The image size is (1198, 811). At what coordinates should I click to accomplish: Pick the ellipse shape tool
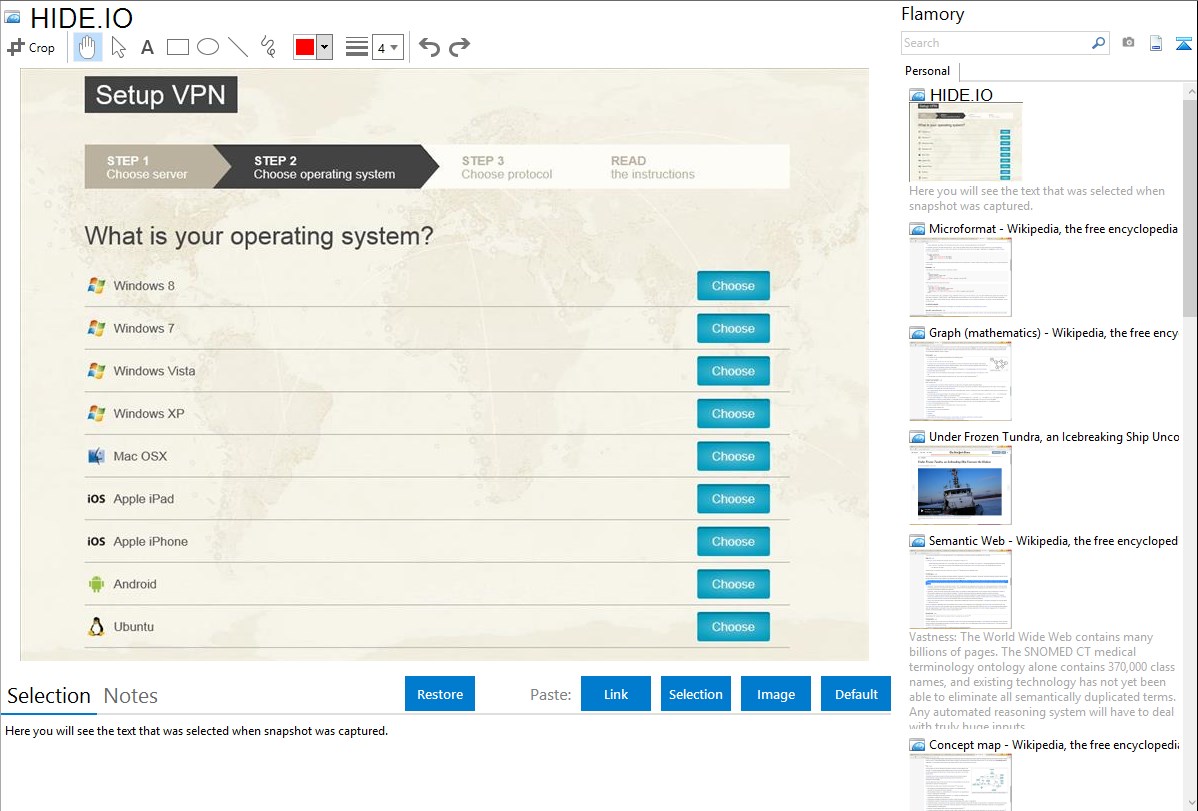[207, 47]
